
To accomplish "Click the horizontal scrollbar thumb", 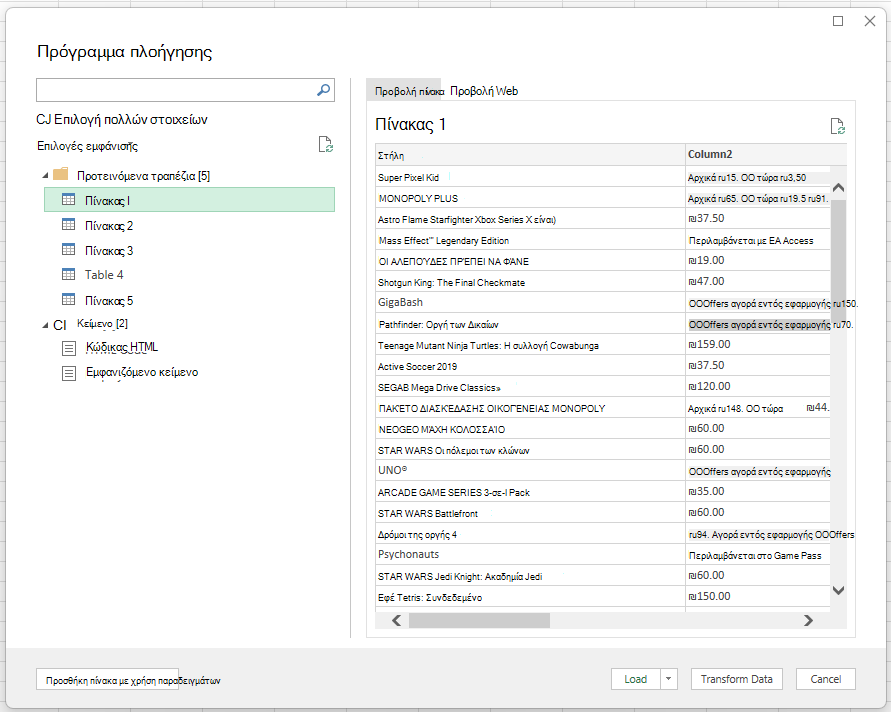I will (x=479, y=621).
